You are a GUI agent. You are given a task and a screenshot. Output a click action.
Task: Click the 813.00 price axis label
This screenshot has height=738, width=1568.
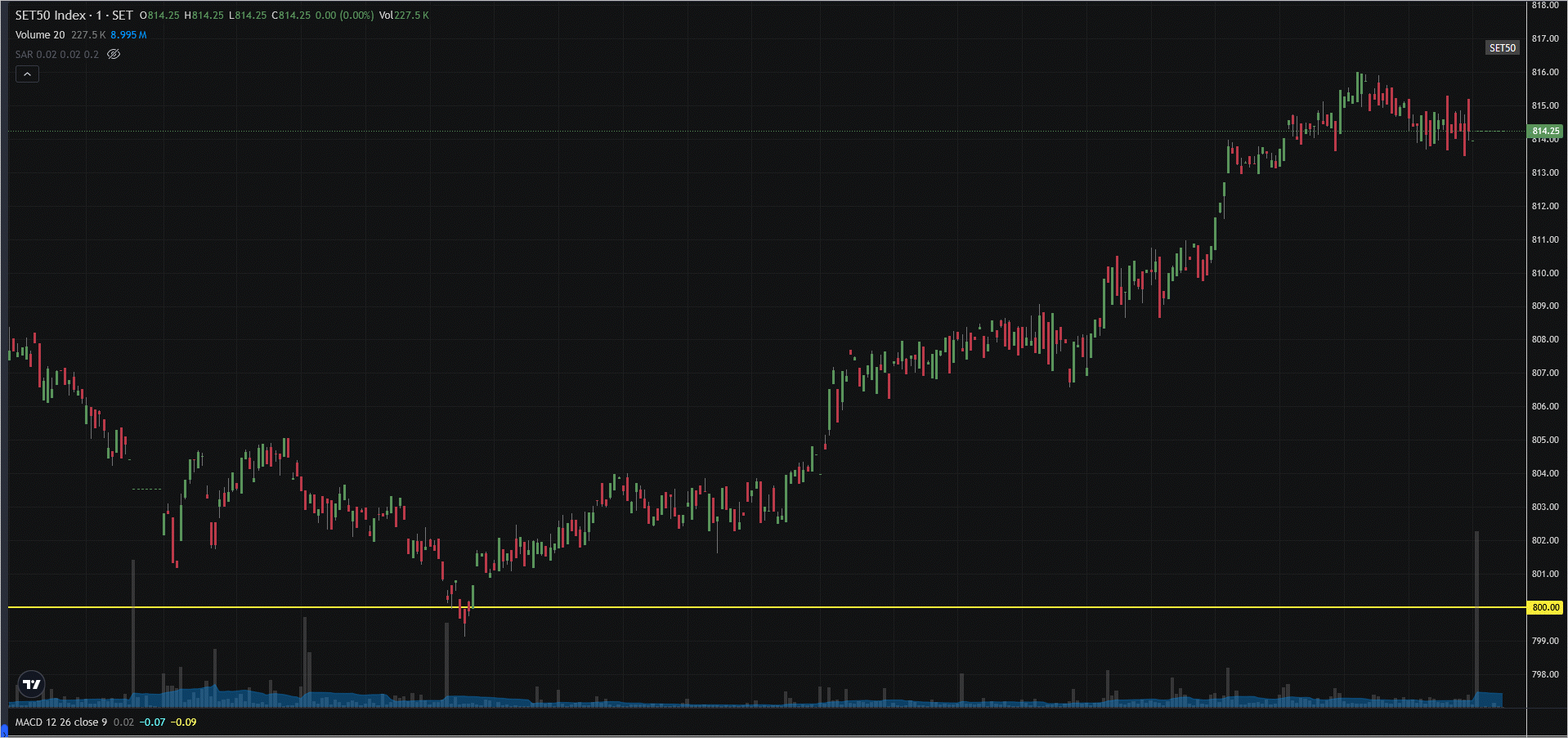click(1545, 172)
